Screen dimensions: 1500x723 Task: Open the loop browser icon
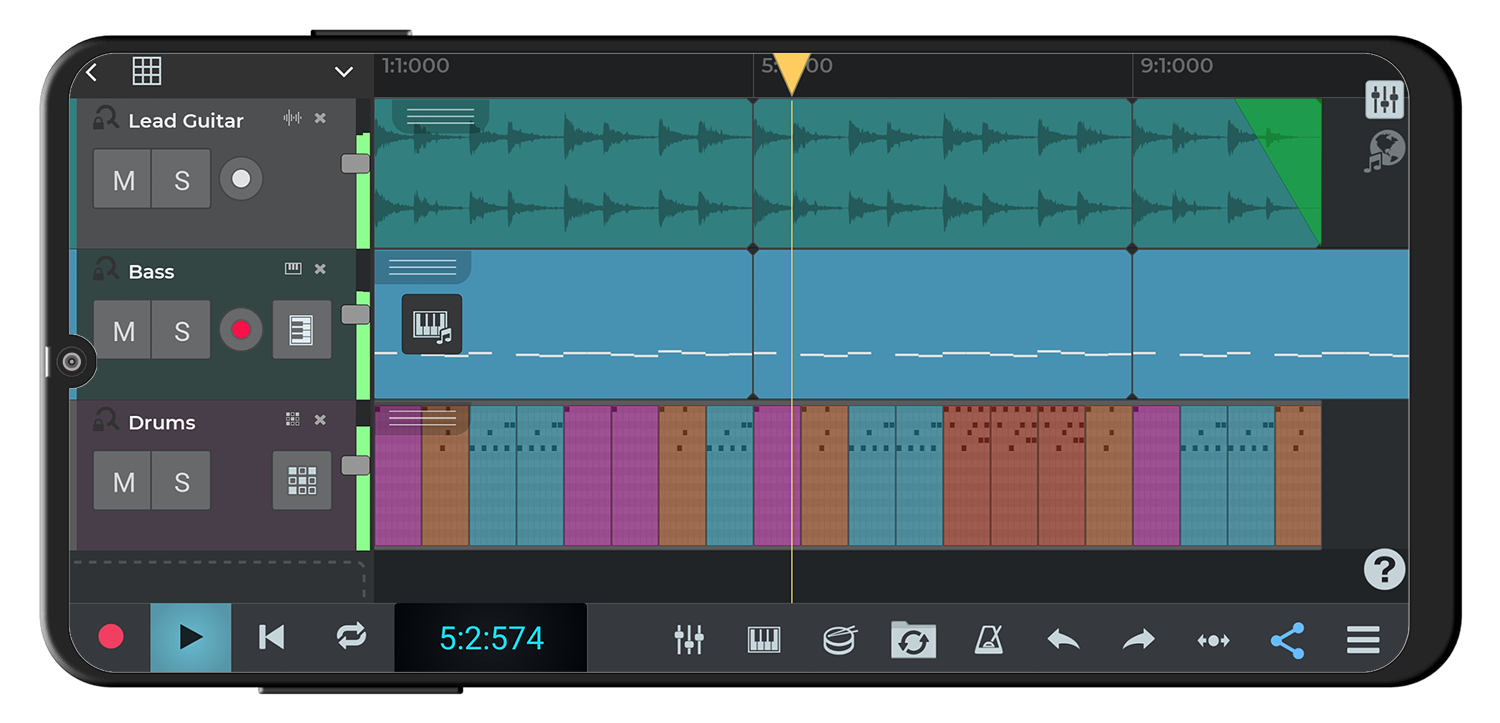click(x=914, y=639)
